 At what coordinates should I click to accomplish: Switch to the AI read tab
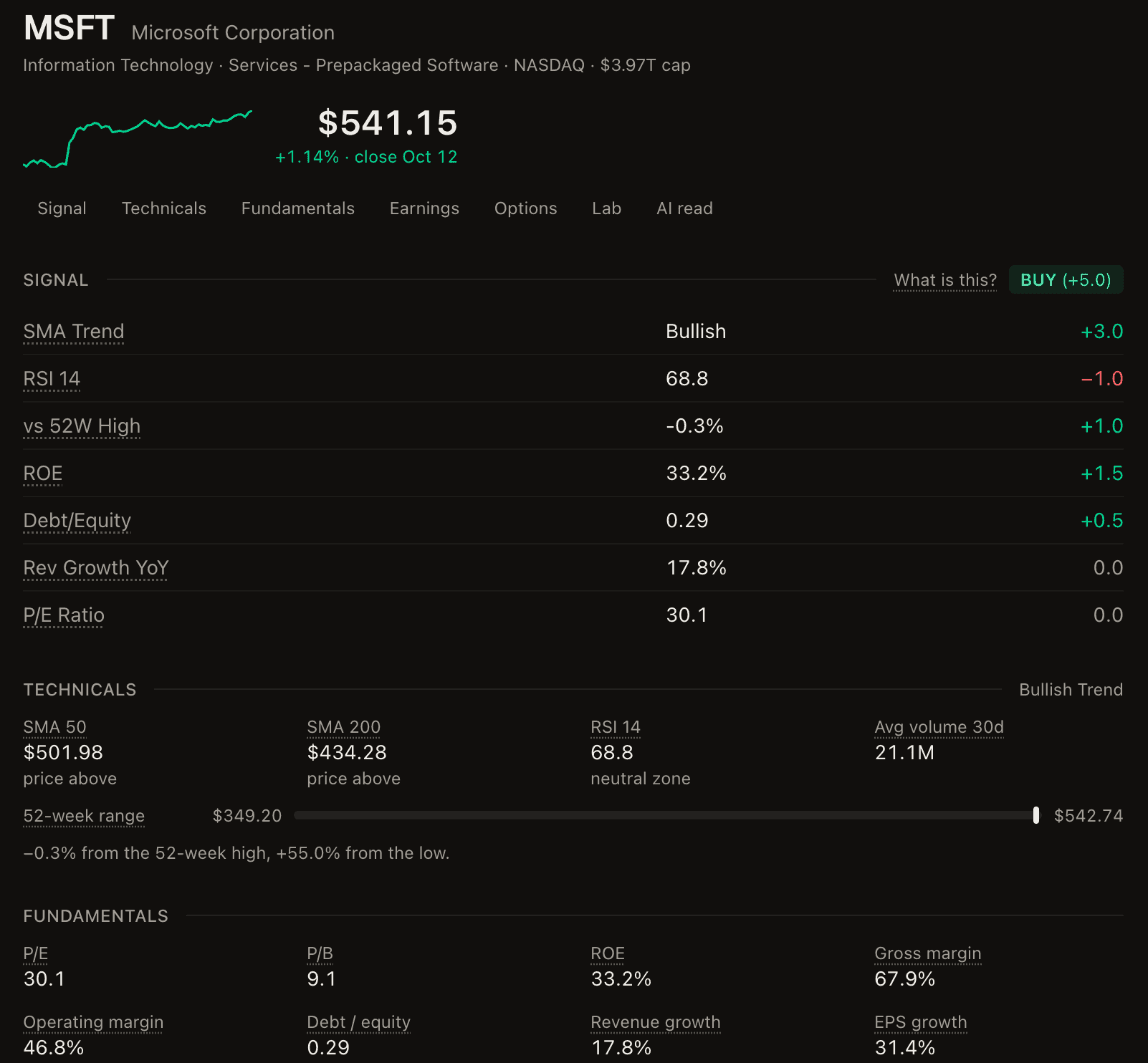pyautogui.click(x=685, y=209)
